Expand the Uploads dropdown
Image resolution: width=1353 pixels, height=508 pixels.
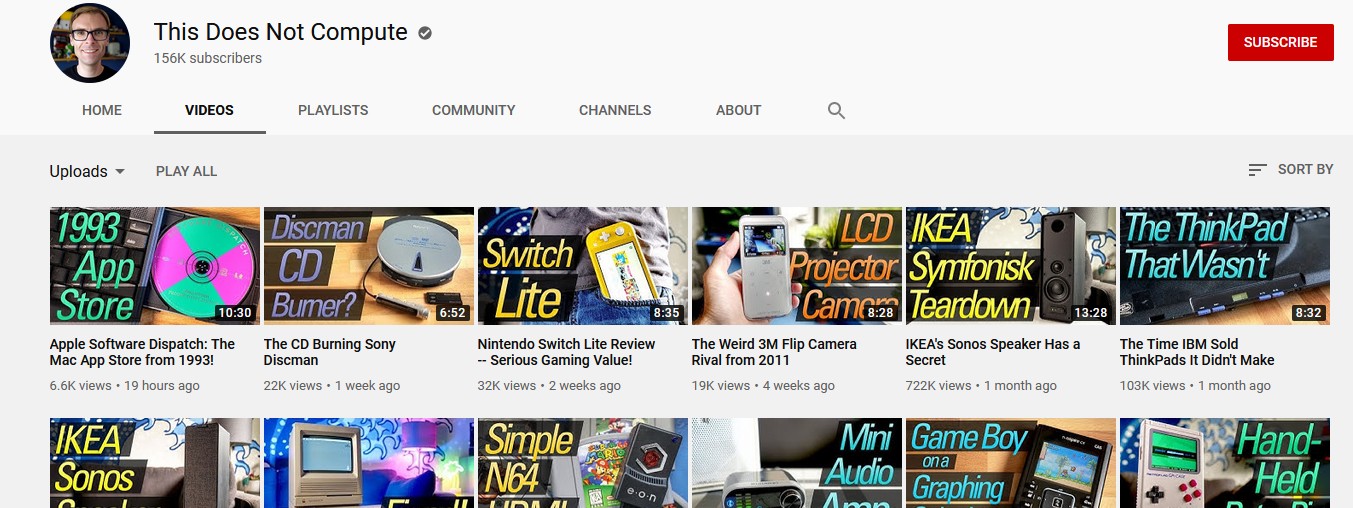(87, 171)
